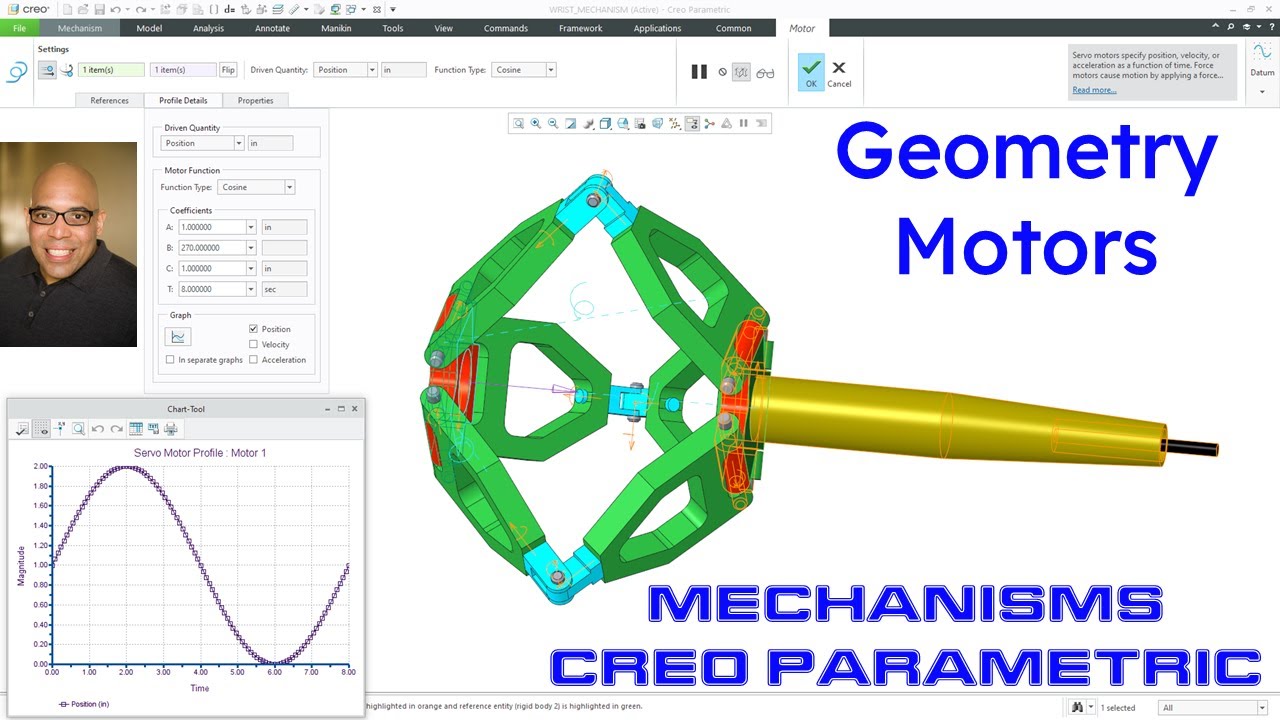This screenshot has width=1280, height=720.
Task: Open the Analysis ribbon tab
Action: pos(208,28)
